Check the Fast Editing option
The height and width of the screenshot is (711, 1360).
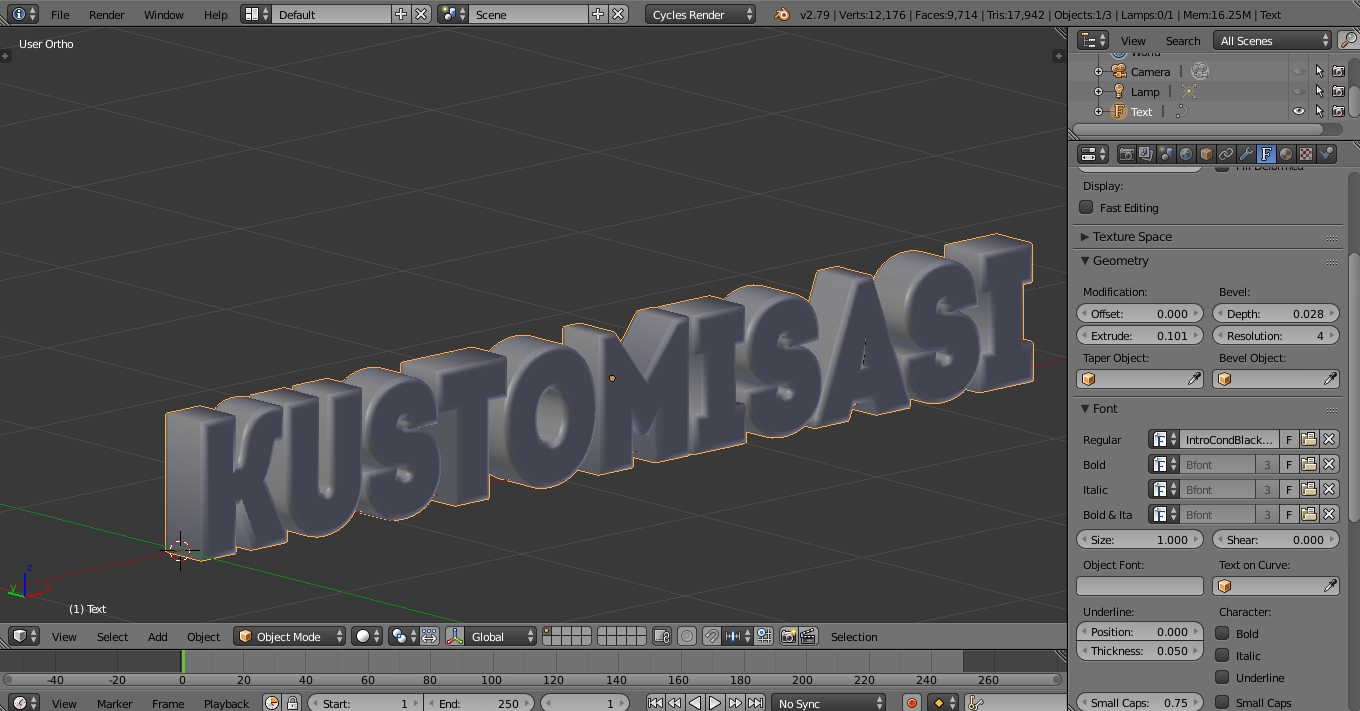click(1086, 207)
